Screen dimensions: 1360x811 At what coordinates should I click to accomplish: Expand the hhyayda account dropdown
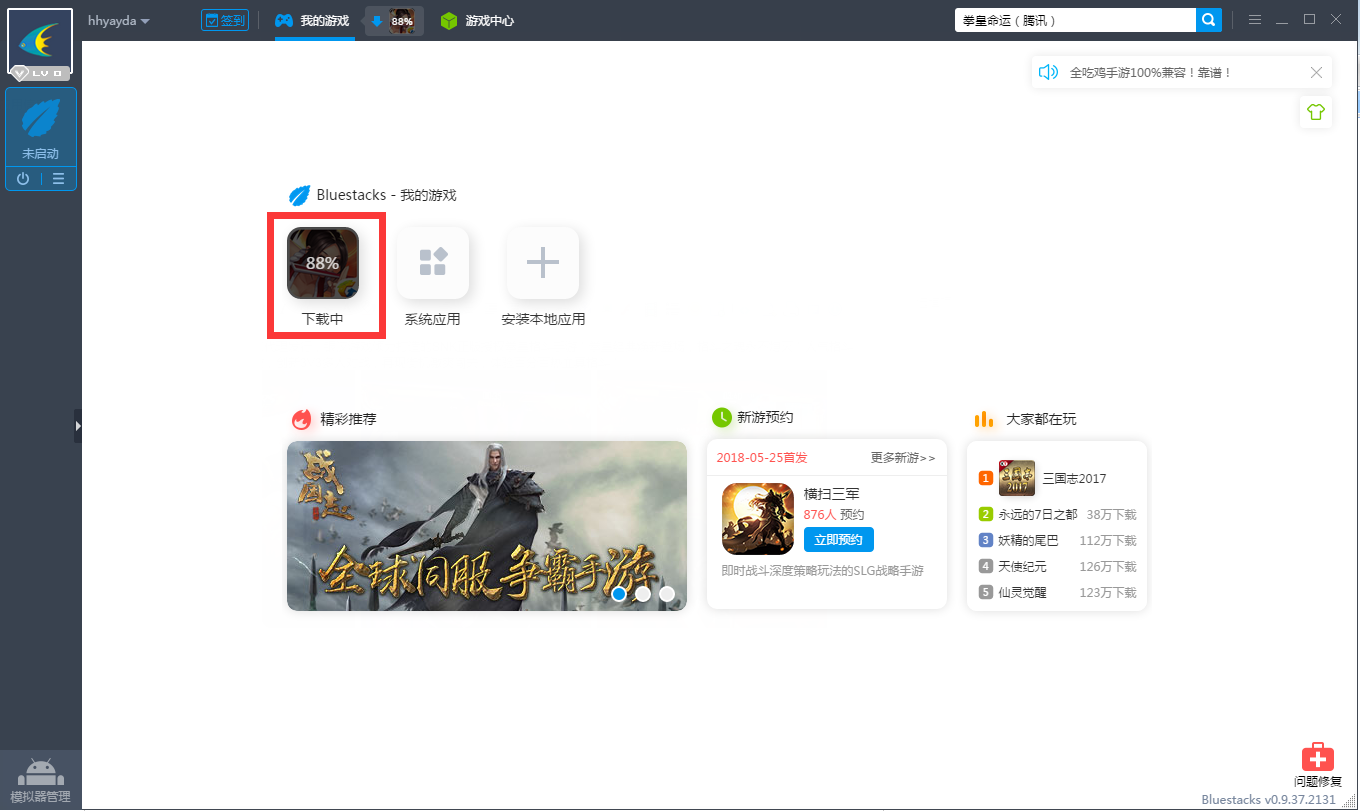tap(119, 20)
